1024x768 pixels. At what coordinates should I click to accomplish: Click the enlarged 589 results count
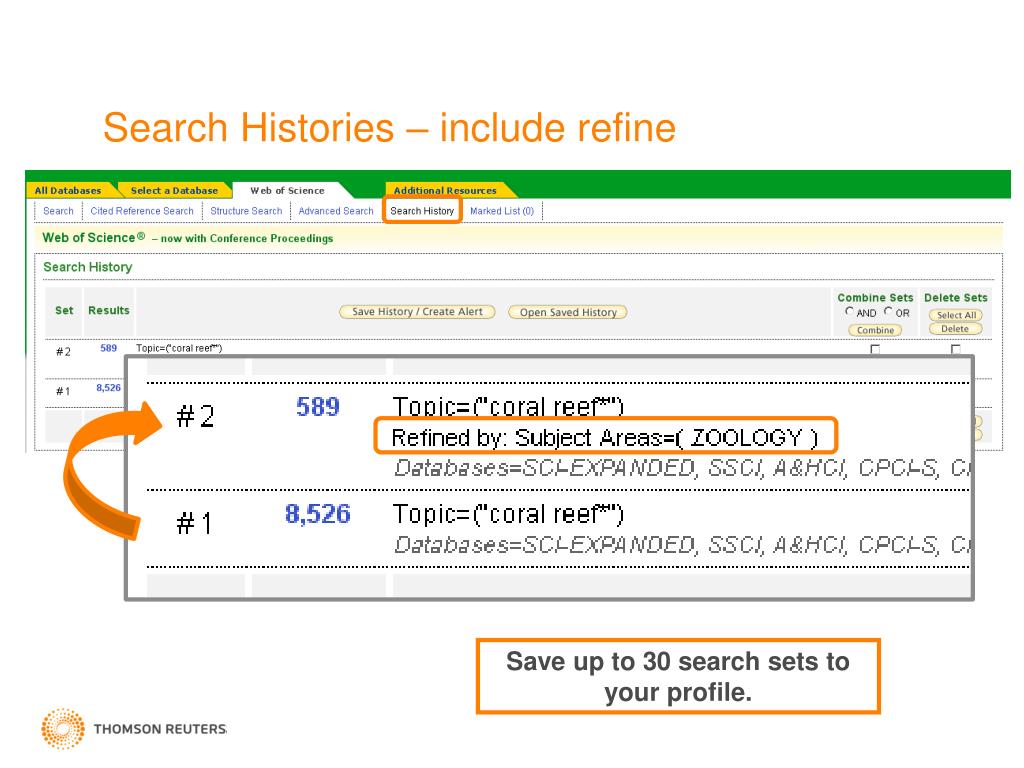click(318, 407)
